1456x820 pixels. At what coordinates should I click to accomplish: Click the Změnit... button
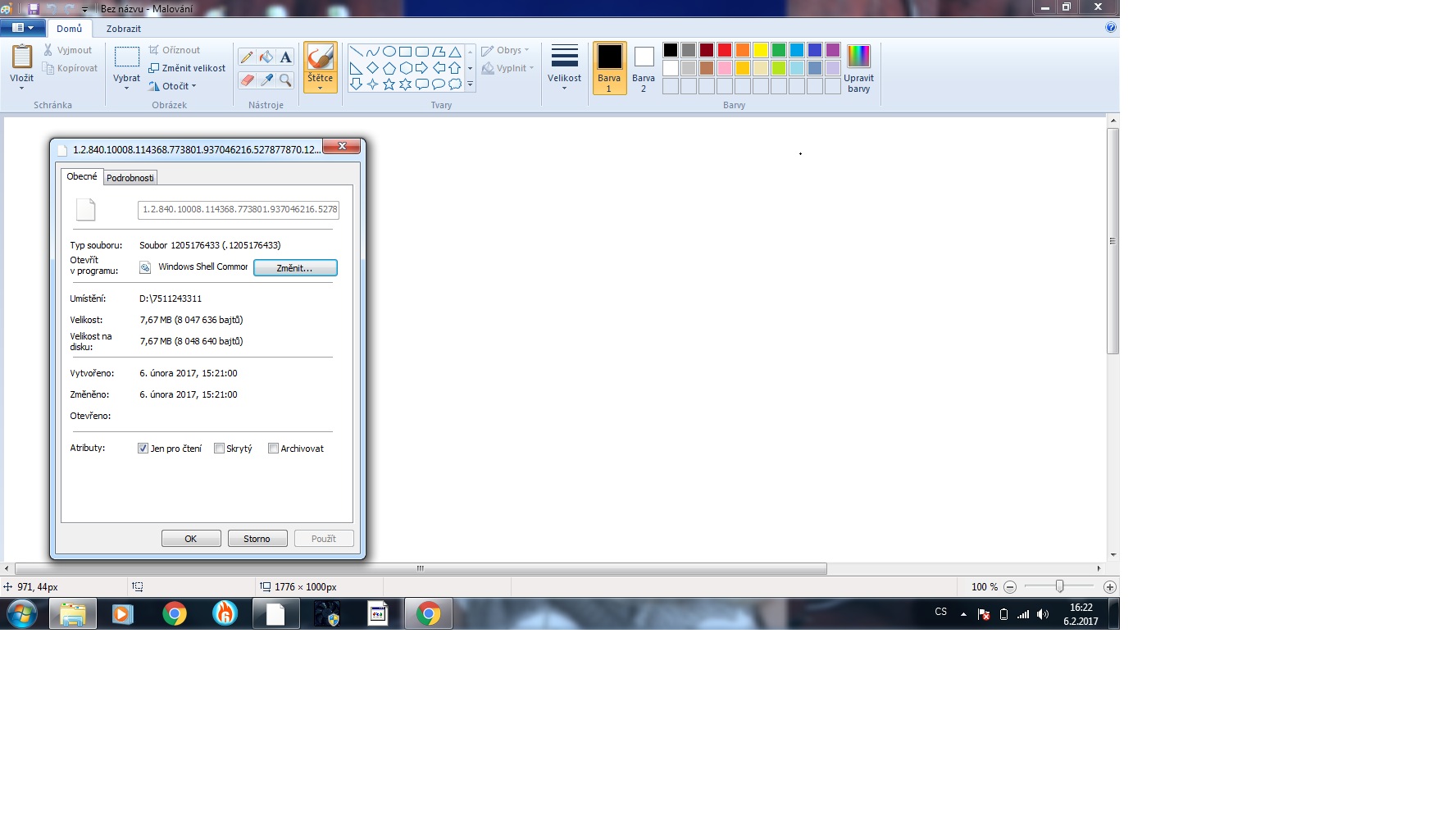(295, 268)
